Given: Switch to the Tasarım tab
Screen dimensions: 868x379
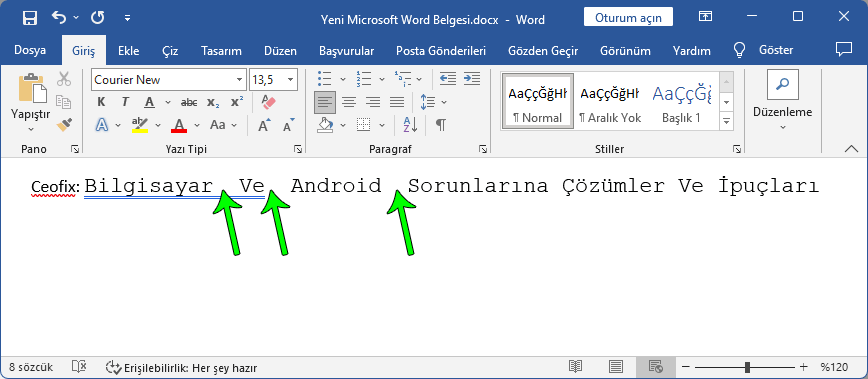Looking at the screenshot, I should tap(221, 51).
